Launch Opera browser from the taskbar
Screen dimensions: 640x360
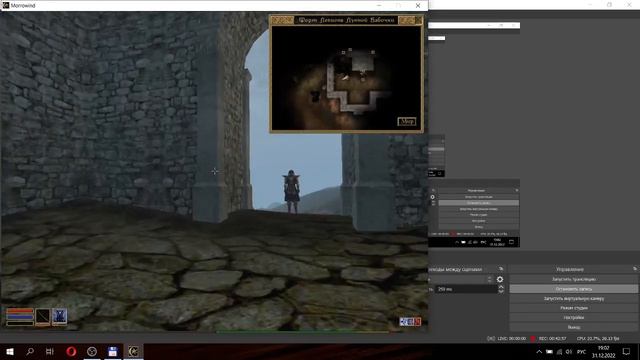[x=71, y=351]
